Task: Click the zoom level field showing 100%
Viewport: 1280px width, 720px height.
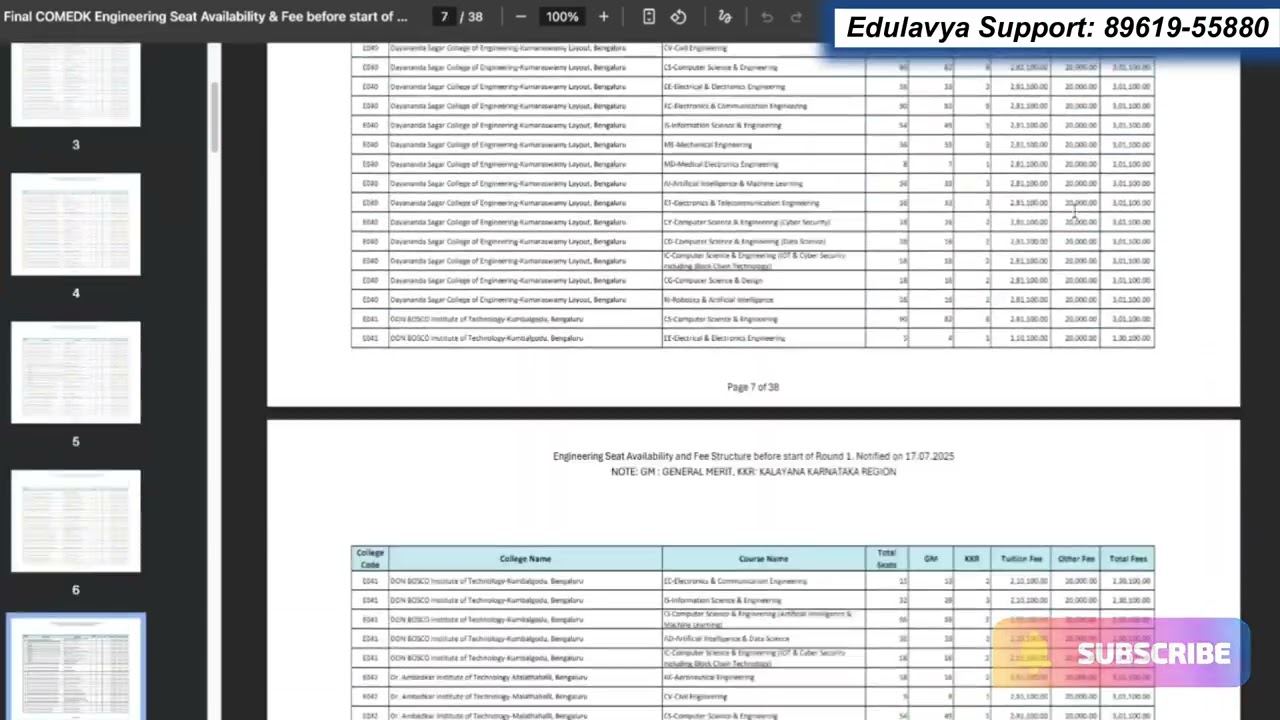Action: [x=562, y=17]
